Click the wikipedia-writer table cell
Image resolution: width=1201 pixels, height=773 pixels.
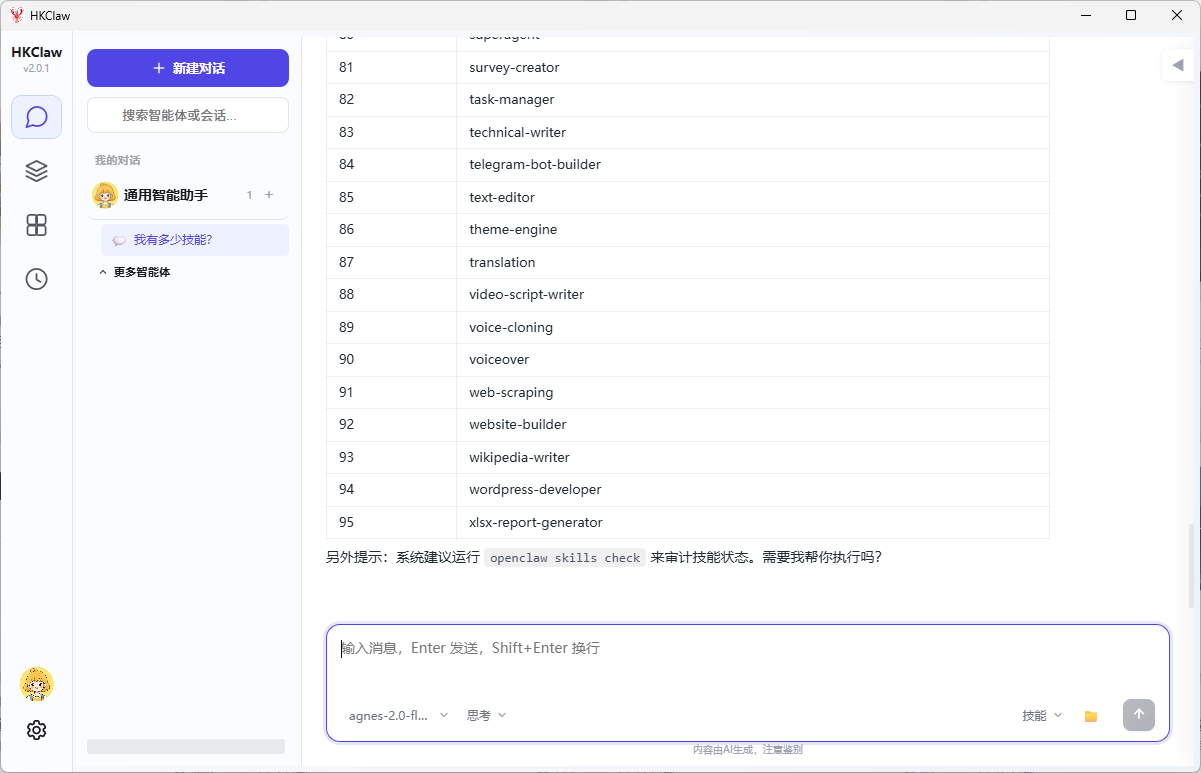(753, 457)
